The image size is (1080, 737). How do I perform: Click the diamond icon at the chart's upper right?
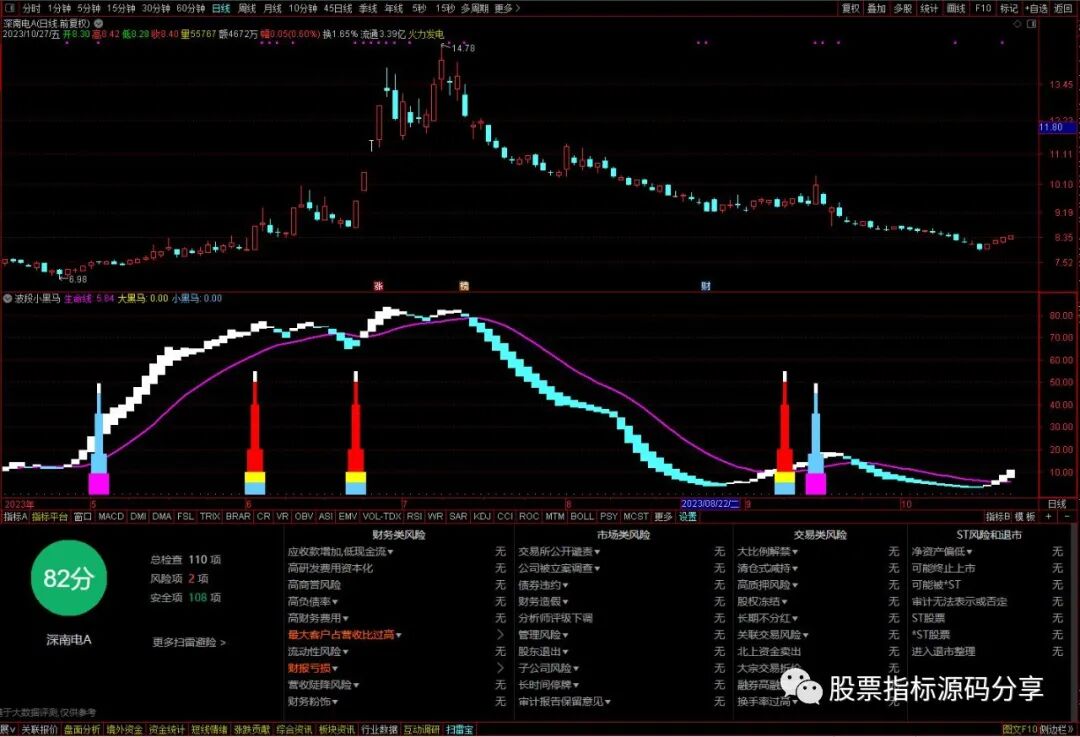[1017, 23]
